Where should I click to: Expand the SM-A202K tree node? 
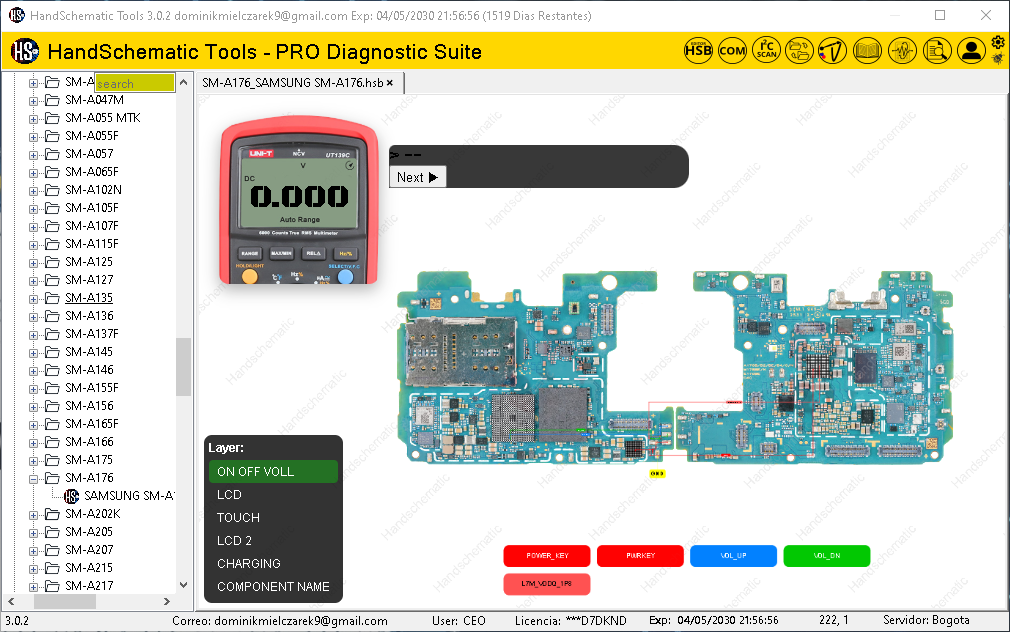33,515
